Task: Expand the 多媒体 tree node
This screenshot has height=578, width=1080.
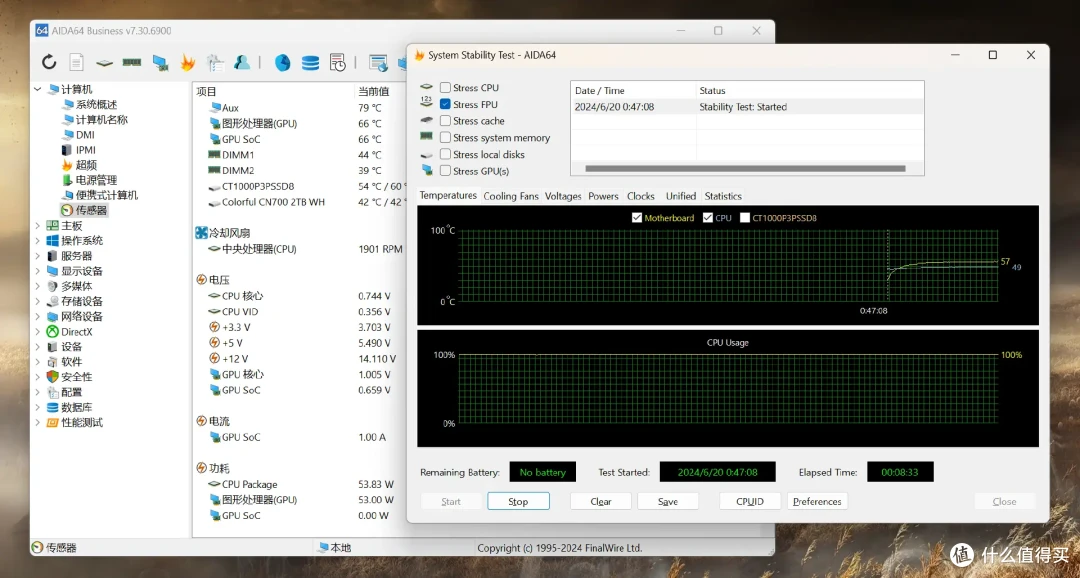Action: click(x=38, y=286)
